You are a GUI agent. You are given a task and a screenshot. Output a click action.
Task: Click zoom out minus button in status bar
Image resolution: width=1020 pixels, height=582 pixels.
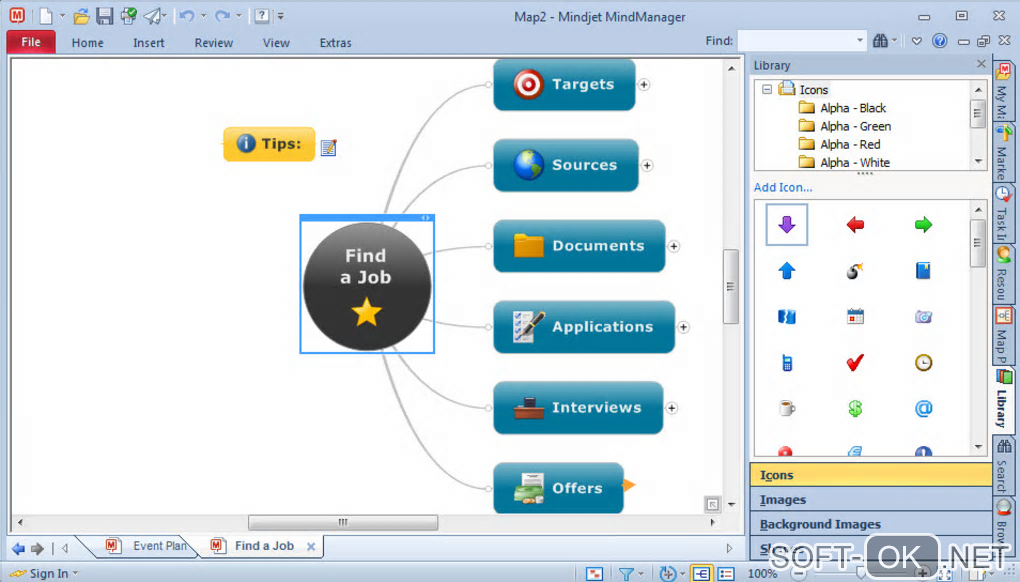tap(798, 574)
